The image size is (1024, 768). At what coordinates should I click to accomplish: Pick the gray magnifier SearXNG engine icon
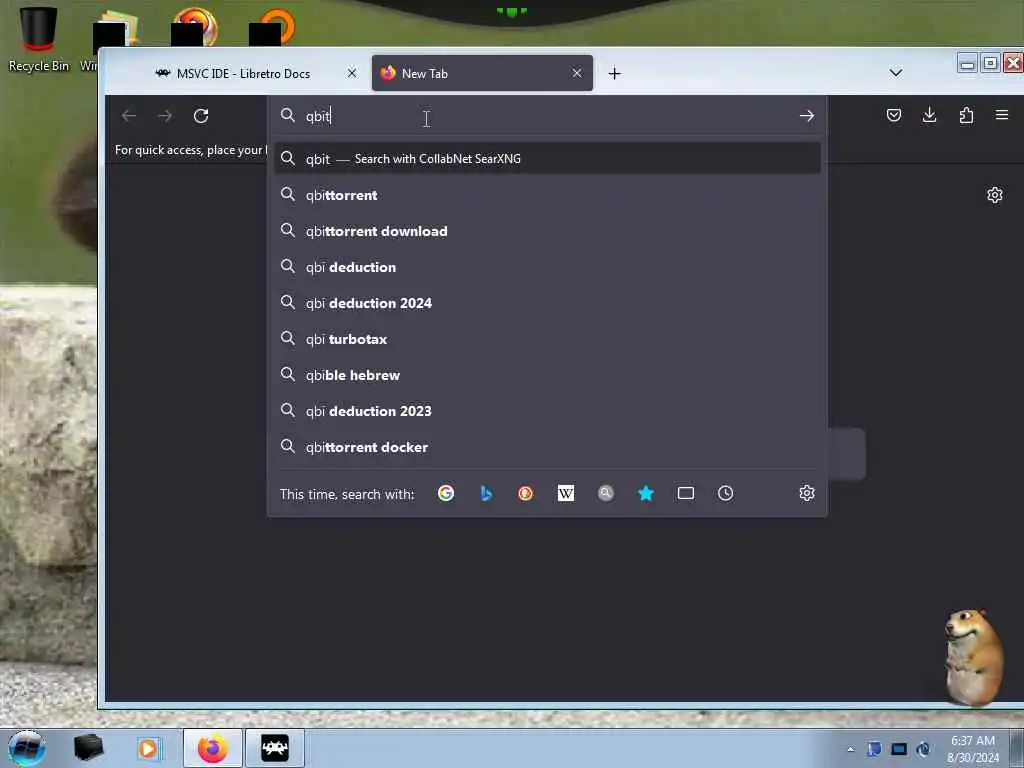pos(606,493)
